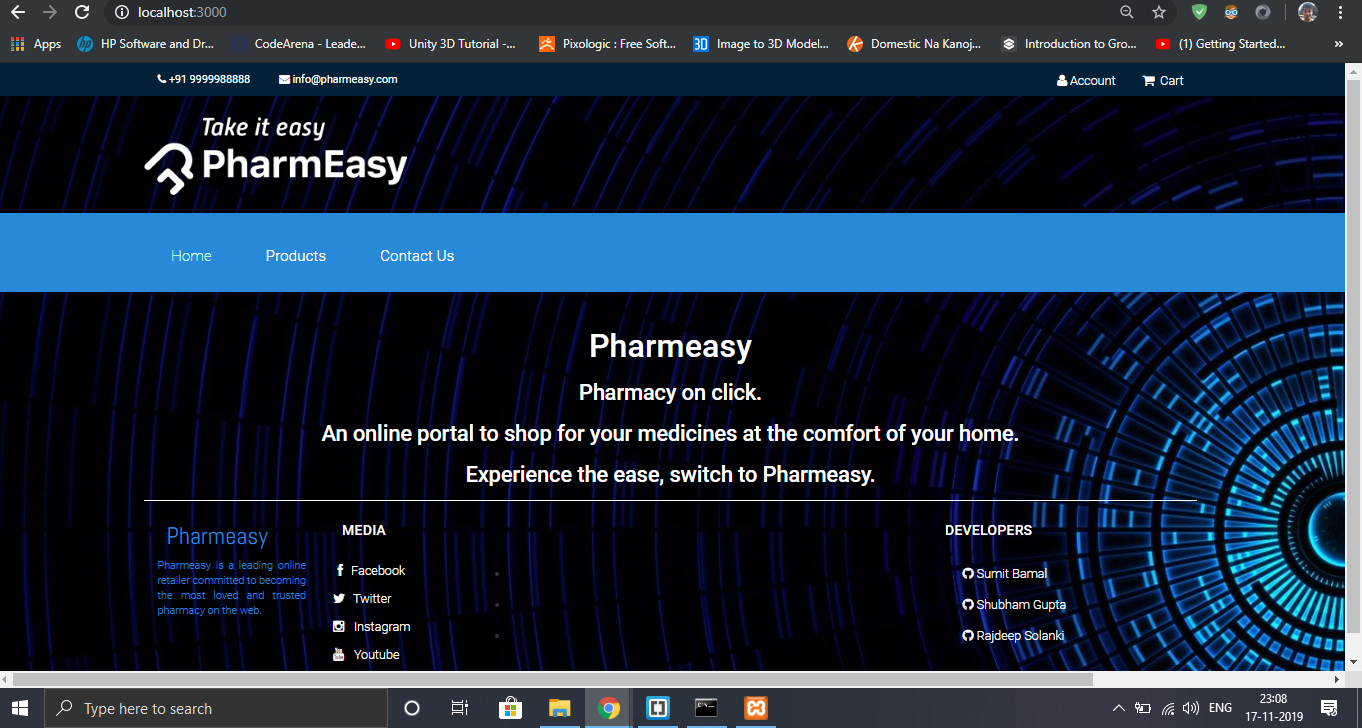
Task: Click the localhost address bar
Action: pos(600,12)
